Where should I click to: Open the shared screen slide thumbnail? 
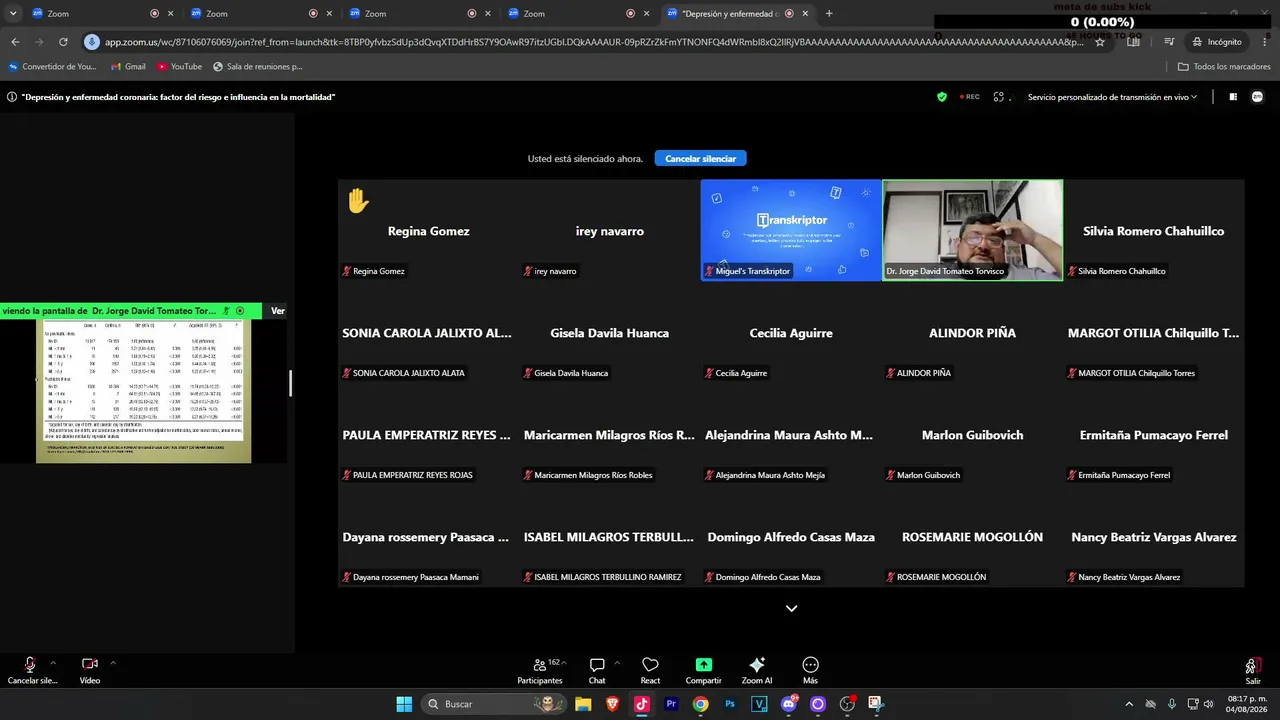point(143,391)
